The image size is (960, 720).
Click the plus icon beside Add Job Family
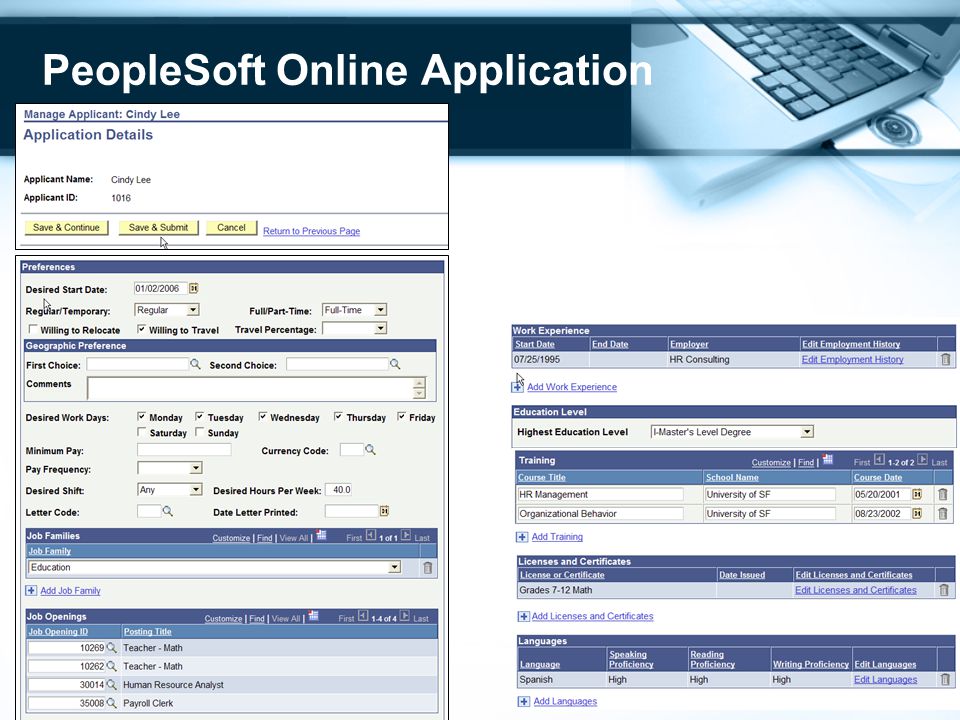pos(31,591)
